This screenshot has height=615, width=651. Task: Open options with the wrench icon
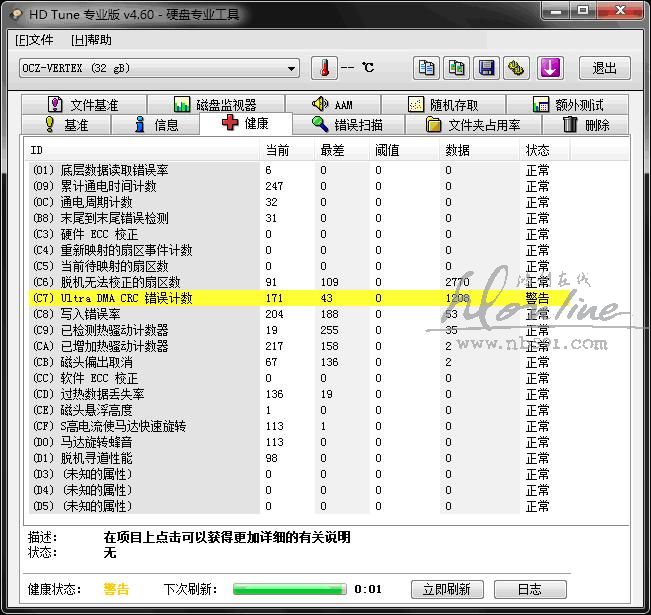pyautogui.click(x=516, y=68)
